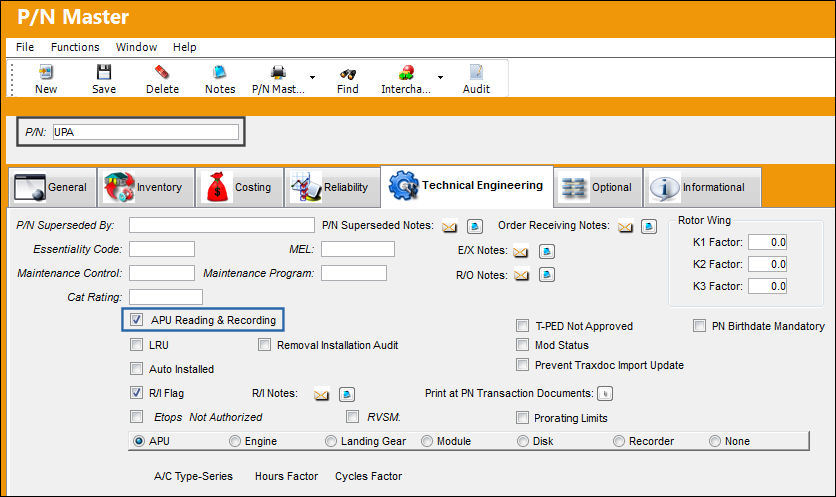Expand the Interchangeable dropdown arrow
This screenshot has width=836, height=497.
click(440, 77)
